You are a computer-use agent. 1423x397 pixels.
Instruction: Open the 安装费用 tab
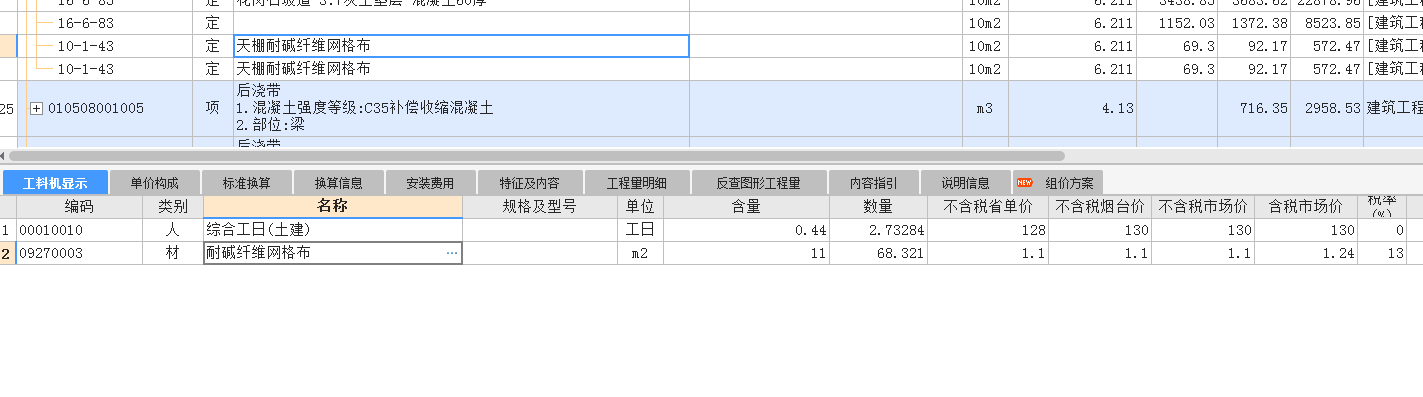[x=430, y=183]
